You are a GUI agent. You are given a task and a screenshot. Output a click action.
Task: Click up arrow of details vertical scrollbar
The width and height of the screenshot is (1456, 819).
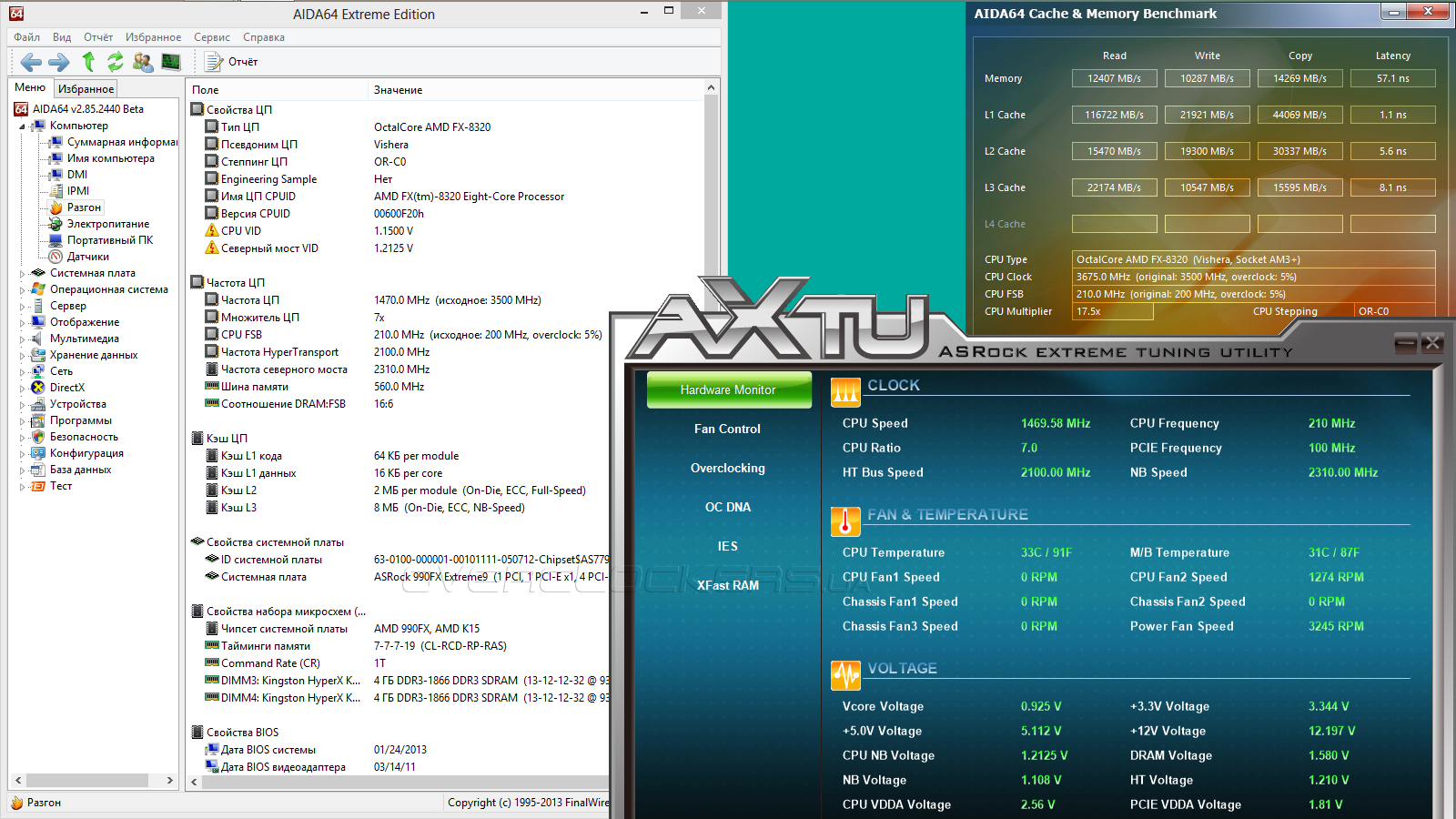(x=711, y=88)
